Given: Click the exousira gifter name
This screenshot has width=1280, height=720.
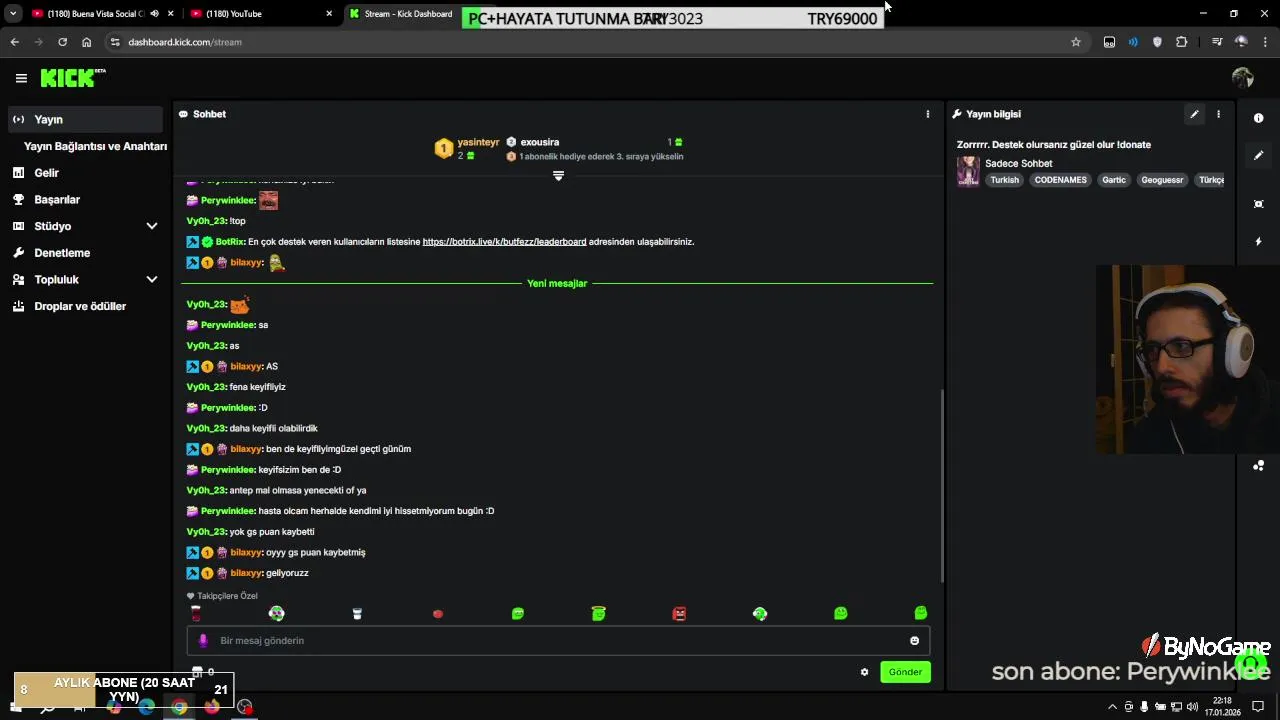Looking at the screenshot, I should [540, 142].
